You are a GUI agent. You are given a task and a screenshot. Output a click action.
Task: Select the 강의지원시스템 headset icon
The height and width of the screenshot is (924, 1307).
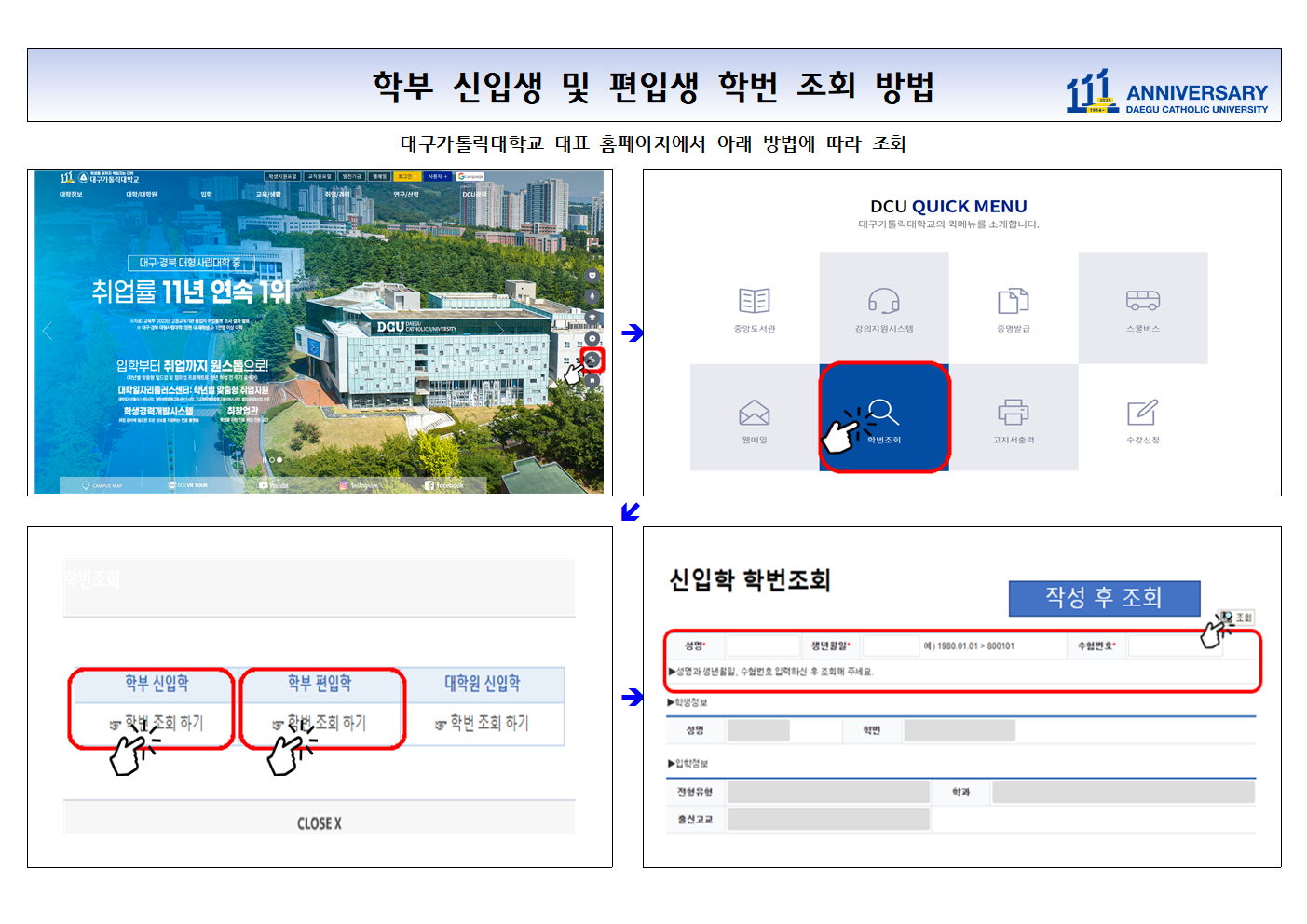point(883,301)
